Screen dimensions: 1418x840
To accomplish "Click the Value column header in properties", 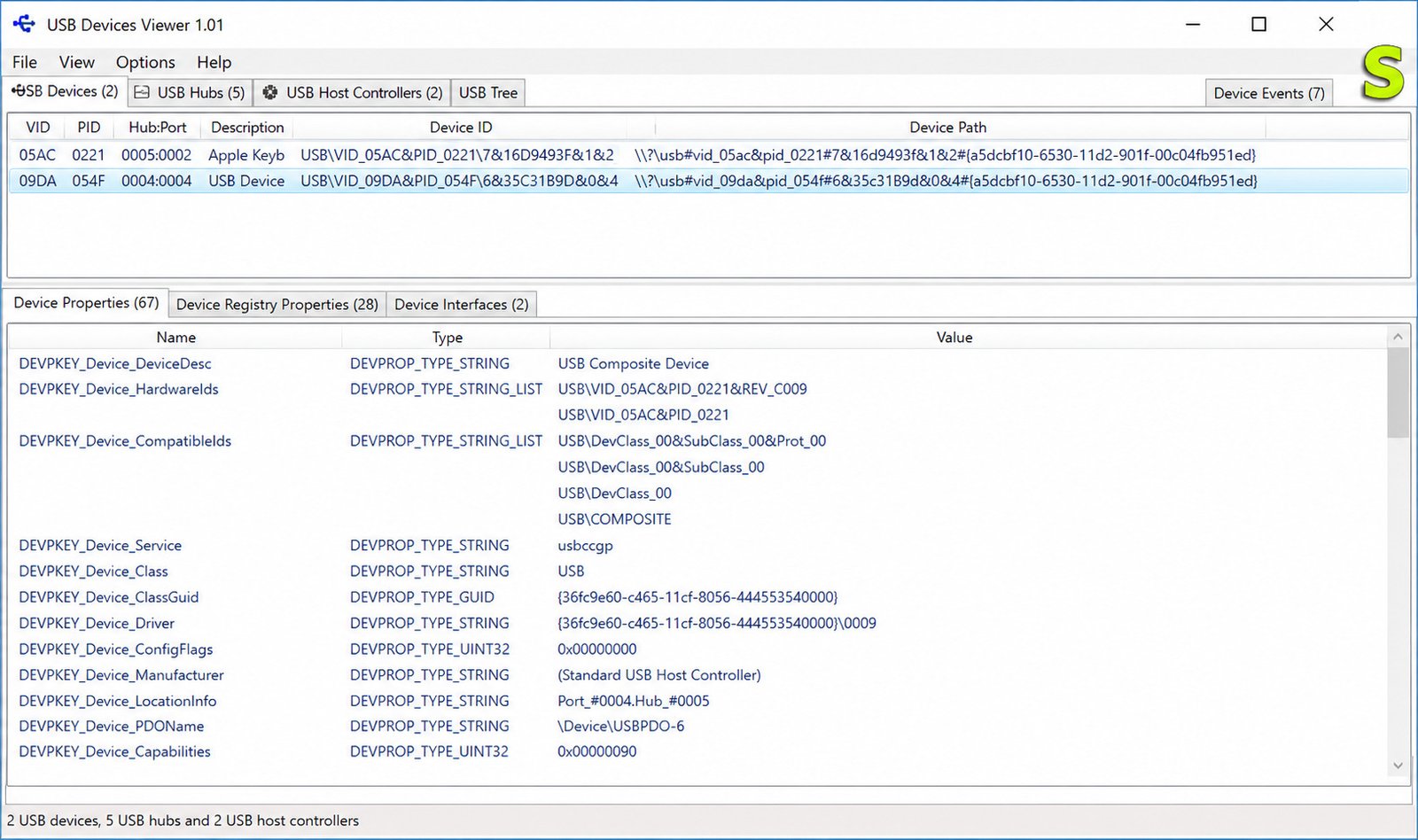I will tap(954, 338).
